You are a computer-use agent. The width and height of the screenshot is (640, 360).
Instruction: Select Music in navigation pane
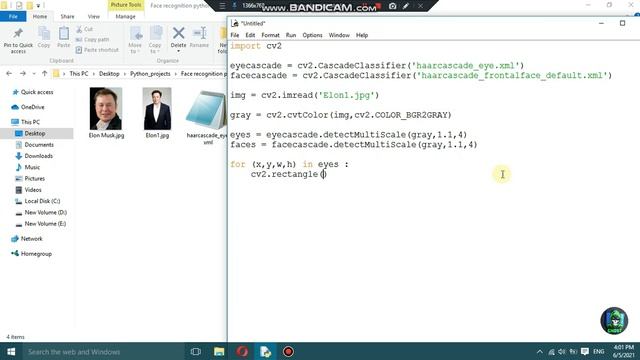(32, 167)
